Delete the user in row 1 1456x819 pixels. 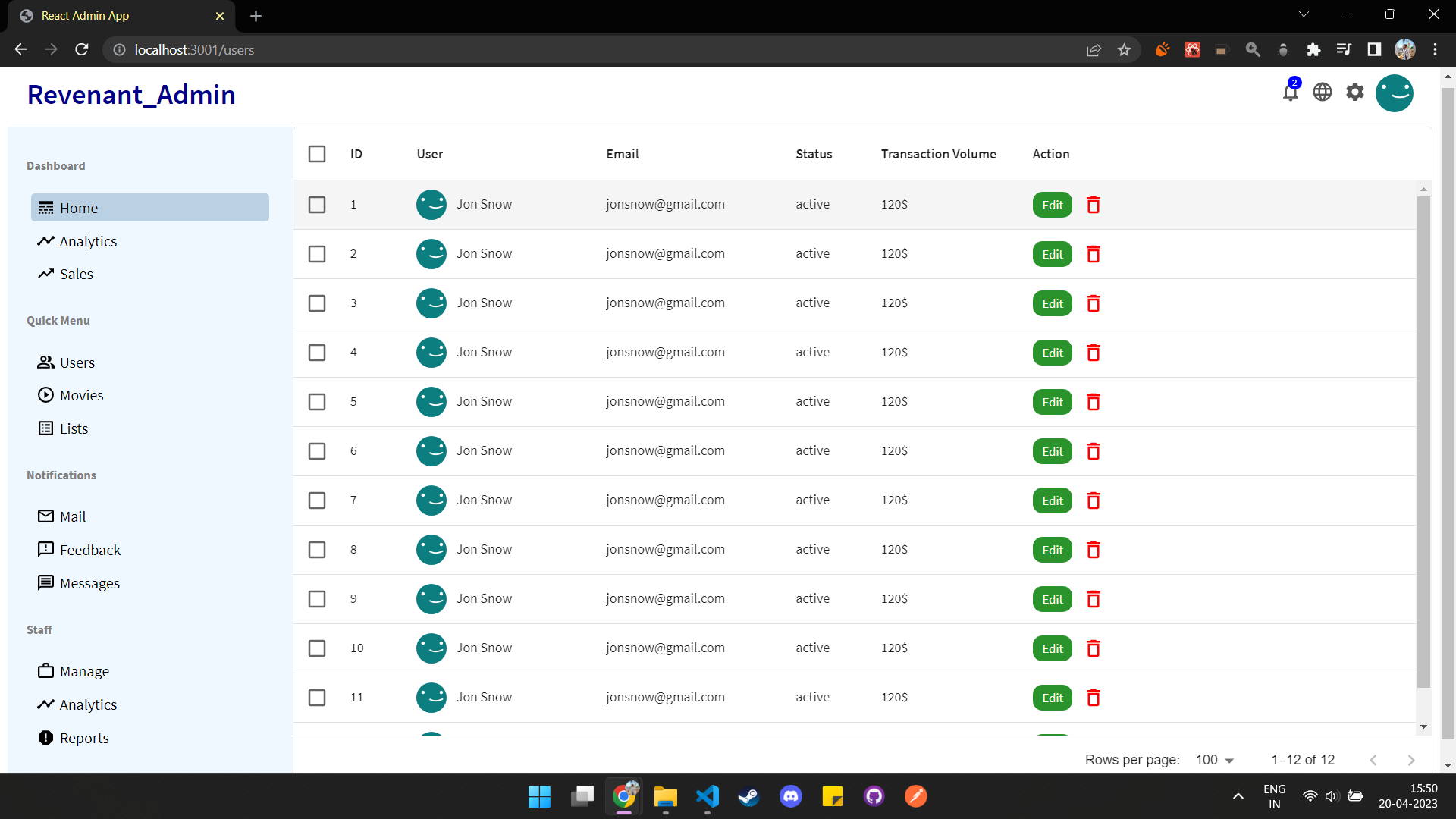click(1094, 205)
